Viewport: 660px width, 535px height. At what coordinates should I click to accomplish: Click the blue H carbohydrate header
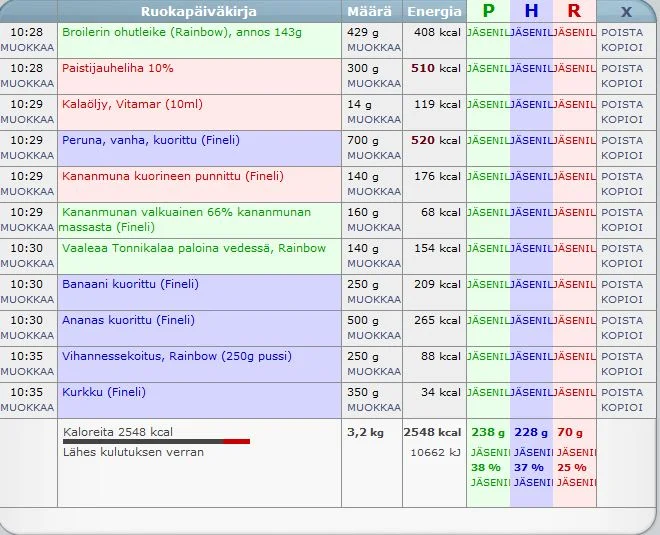[x=530, y=11]
